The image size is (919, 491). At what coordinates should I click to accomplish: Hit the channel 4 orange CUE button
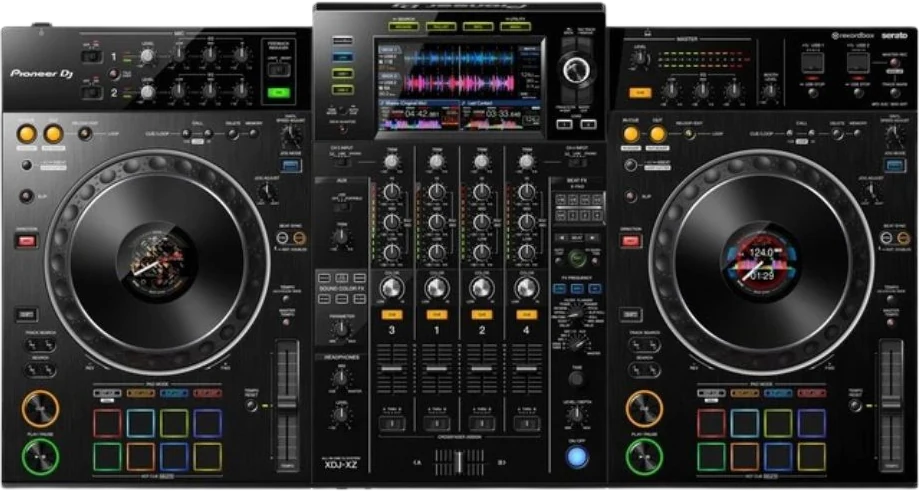(526, 315)
